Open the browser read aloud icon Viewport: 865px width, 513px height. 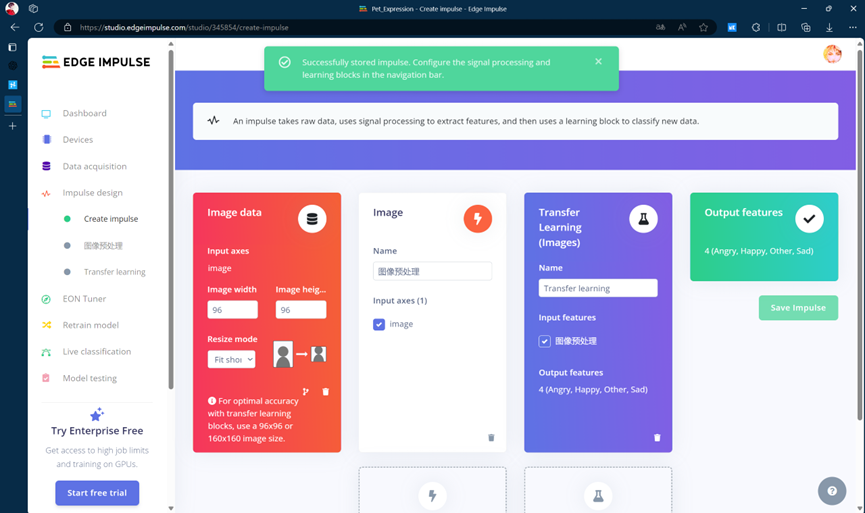click(682, 27)
